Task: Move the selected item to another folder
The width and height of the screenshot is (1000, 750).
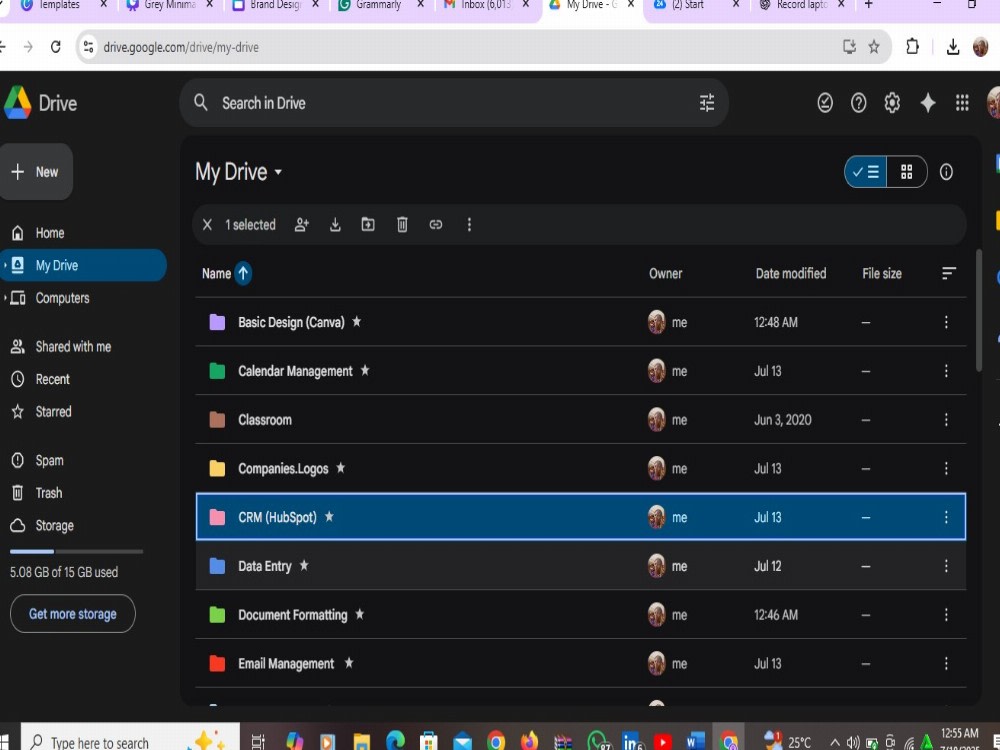Action: click(368, 224)
